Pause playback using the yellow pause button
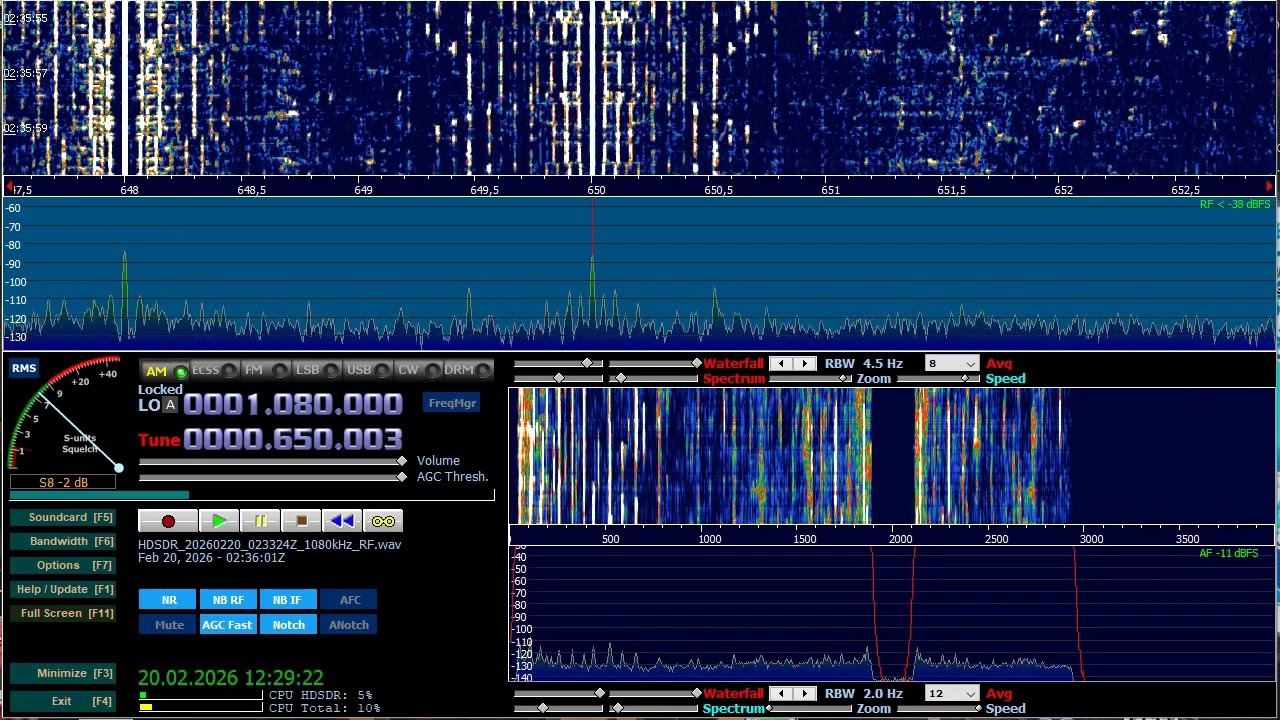 click(x=260, y=521)
